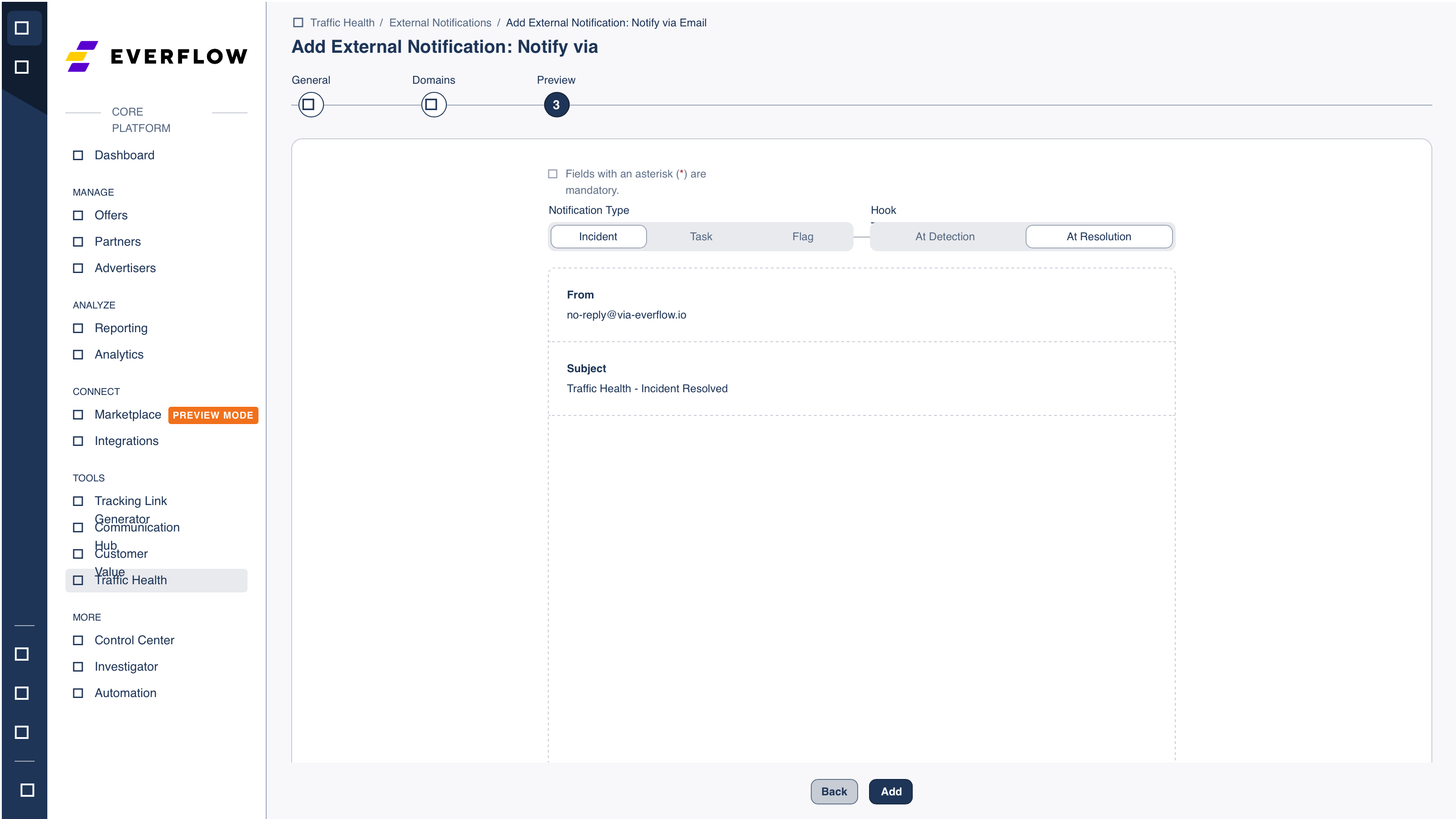The image size is (1456, 819).
Task: Go to Partners page
Action: coord(156,242)
